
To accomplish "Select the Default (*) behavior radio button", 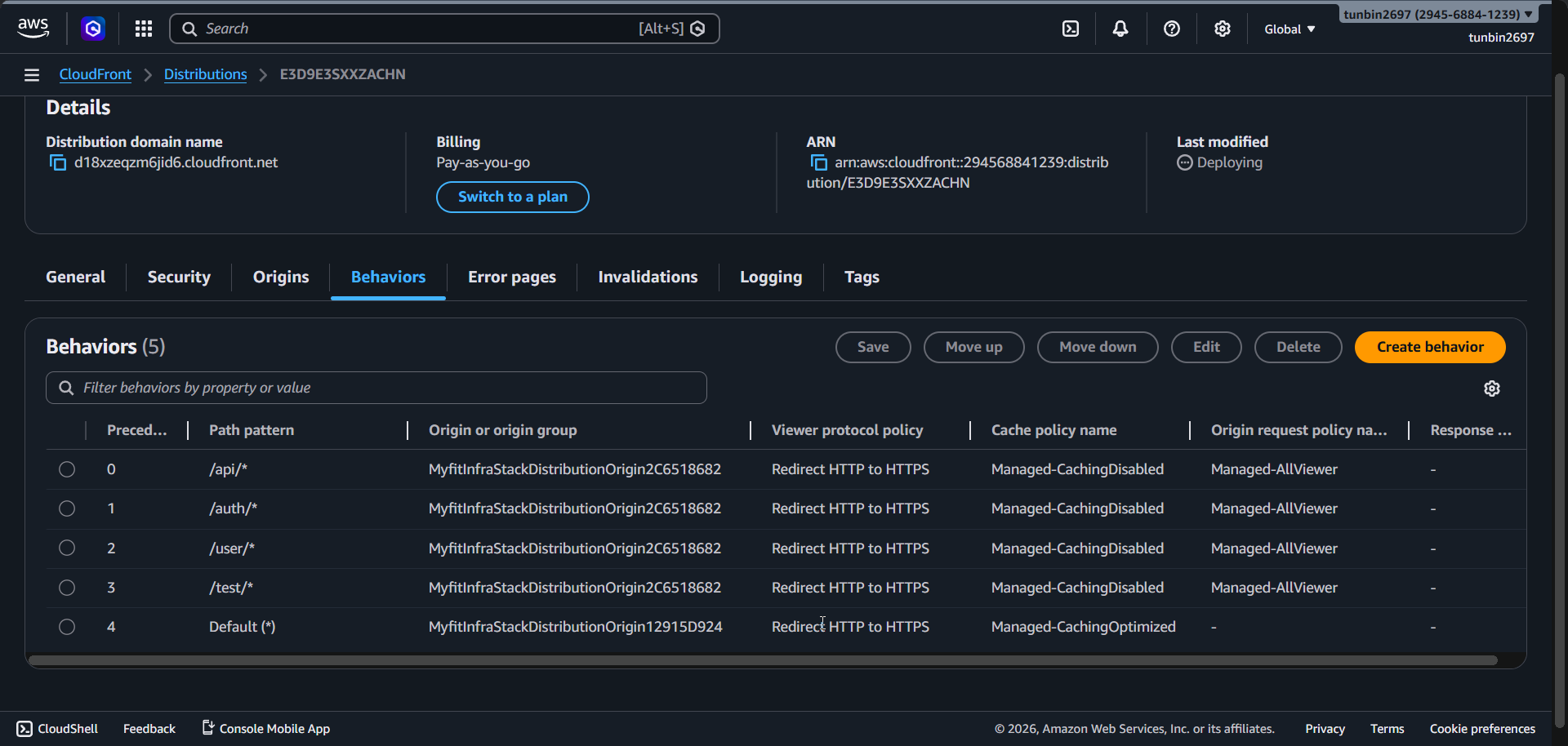I will [66, 627].
